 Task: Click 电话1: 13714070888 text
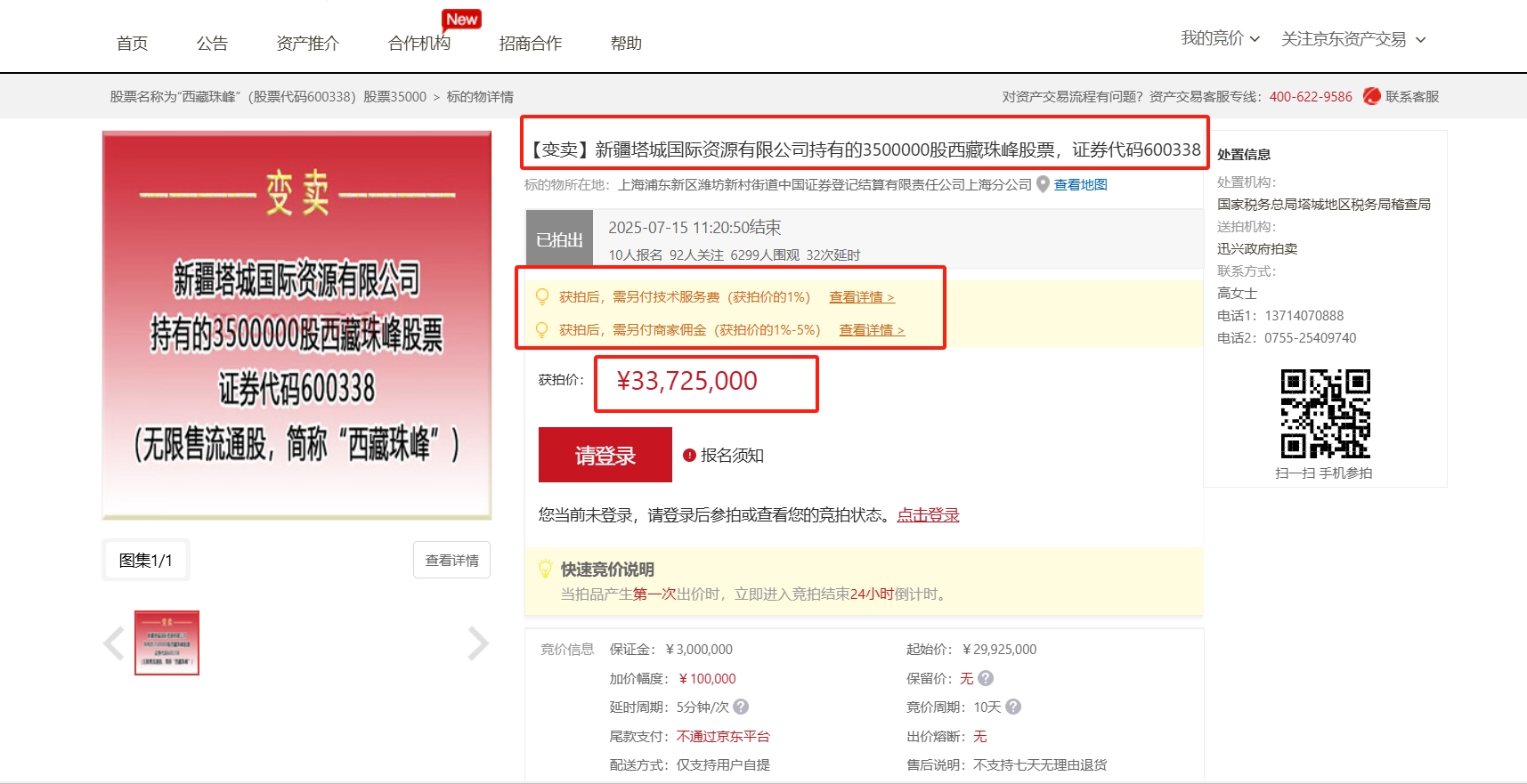tap(1280, 315)
